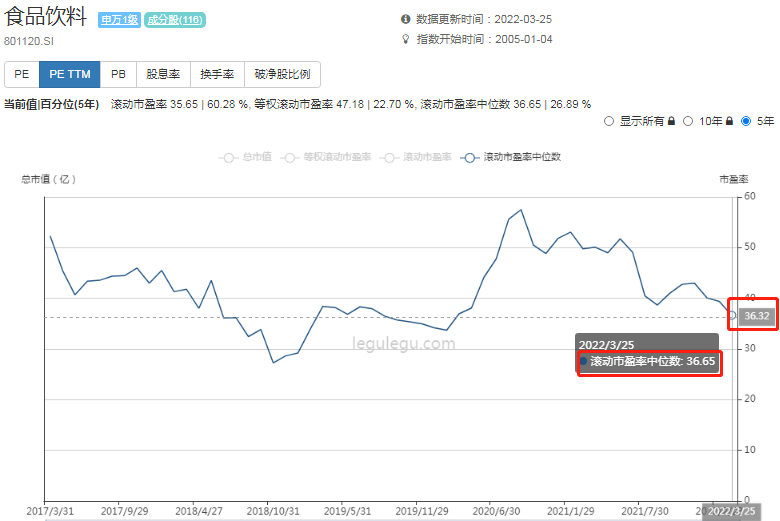Click the 2018/10/31 x-axis date label
The width and height of the screenshot is (780, 521).
click(x=273, y=511)
